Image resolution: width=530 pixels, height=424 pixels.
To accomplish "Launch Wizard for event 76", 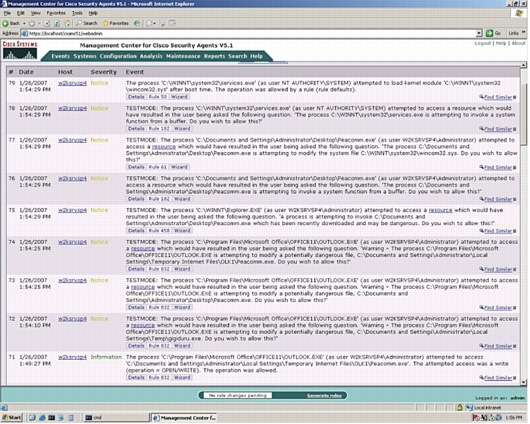I will click(x=182, y=199).
